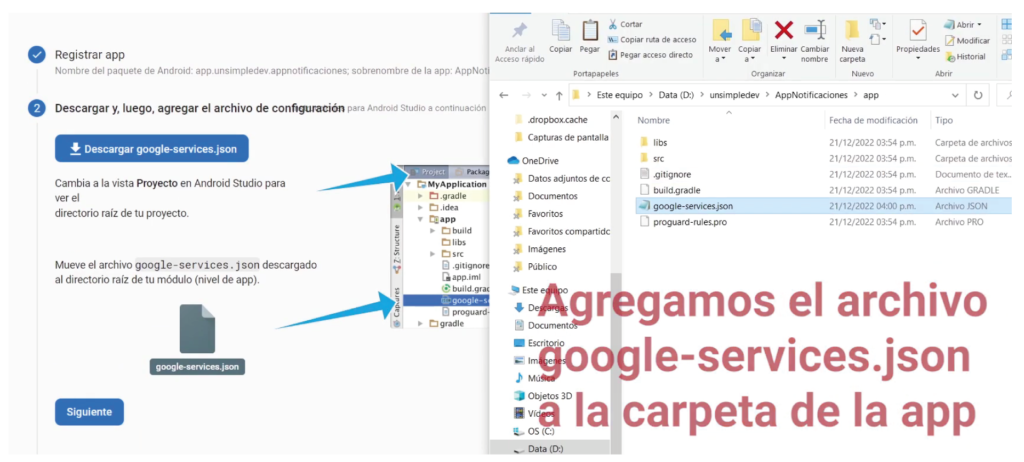Click the Pegar clipboard icon
The width and height of the screenshot is (1024, 462).
[590, 35]
